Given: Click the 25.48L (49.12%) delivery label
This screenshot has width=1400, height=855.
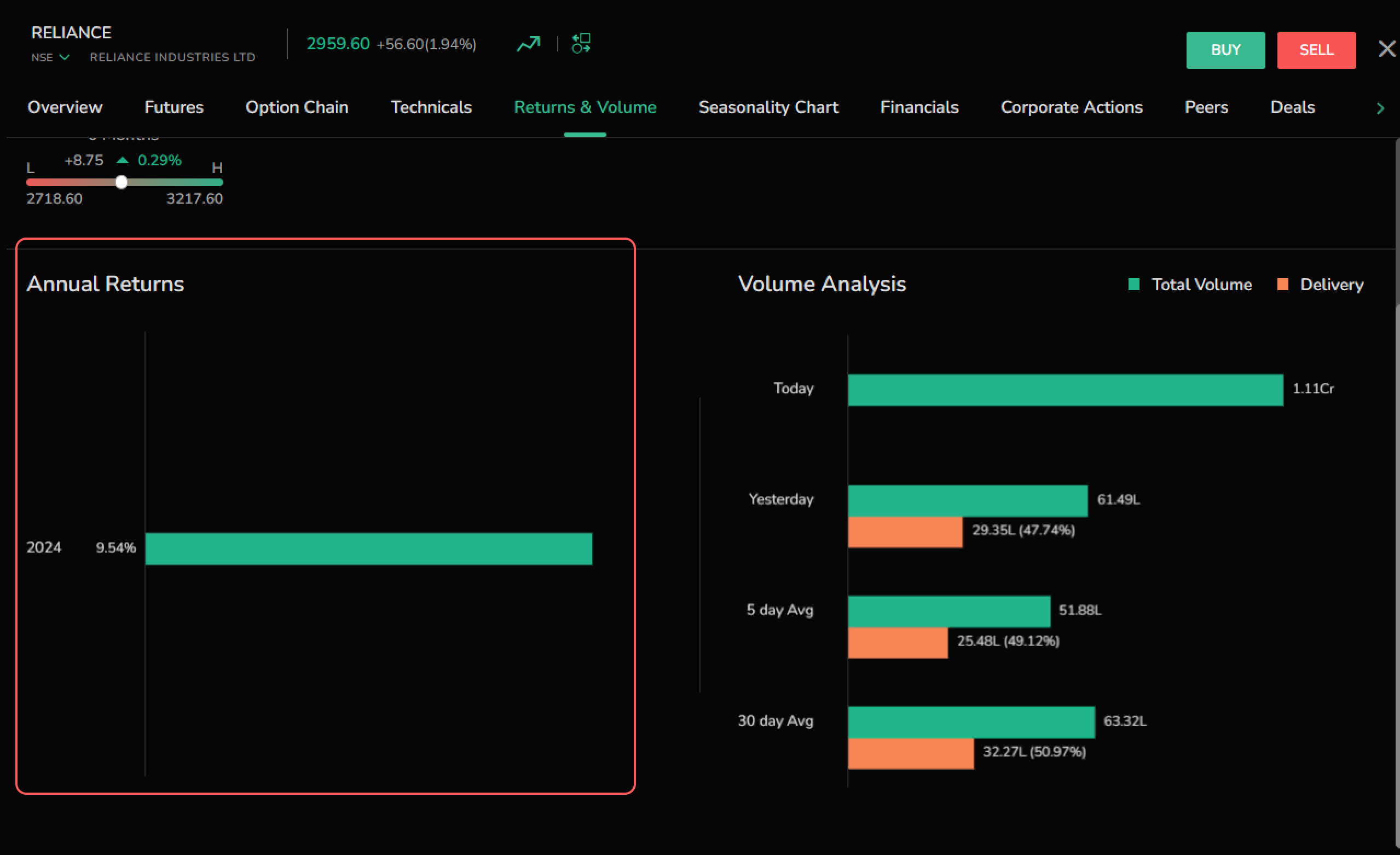Looking at the screenshot, I should (x=1008, y=641).
